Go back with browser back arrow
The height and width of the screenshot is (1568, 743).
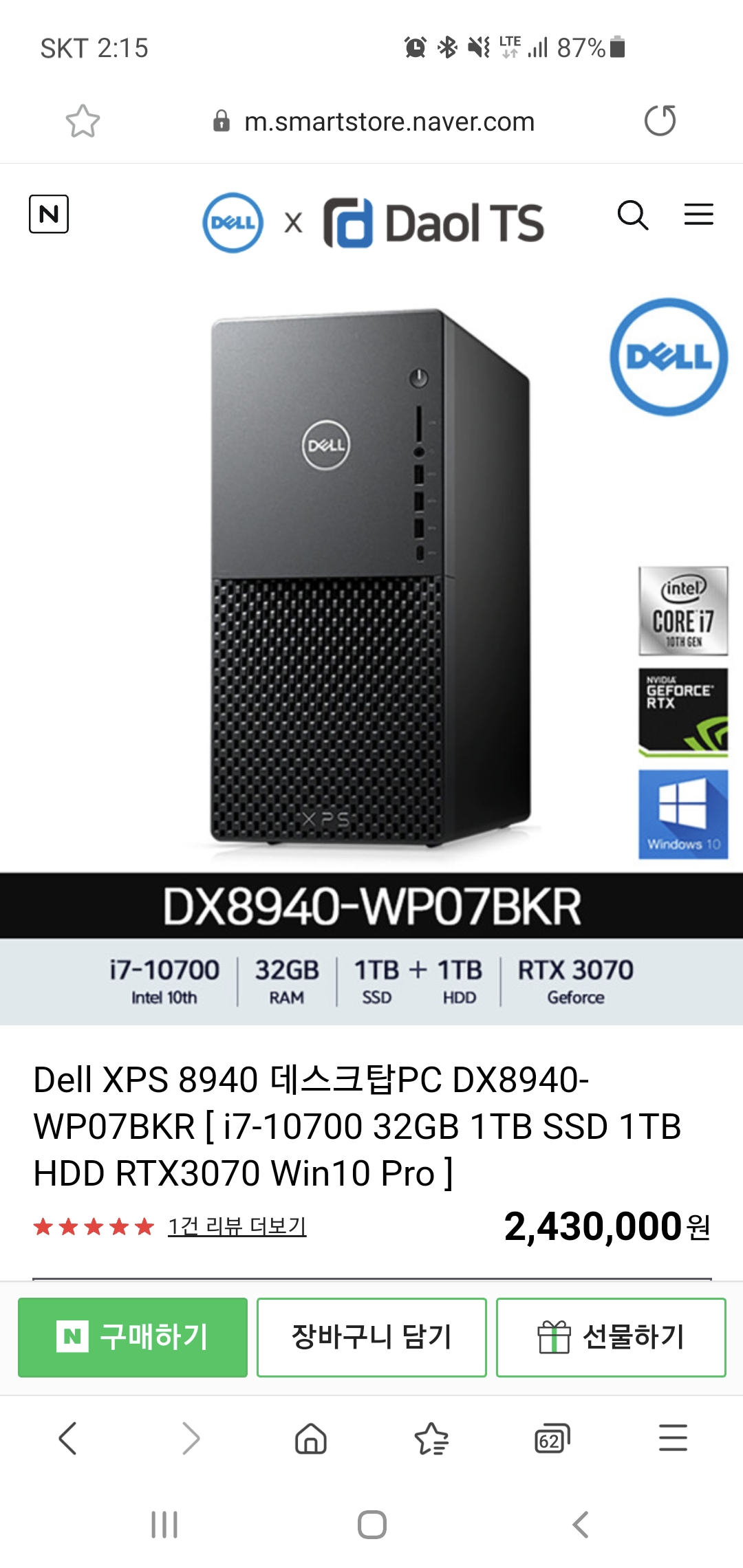[67, 1438]
